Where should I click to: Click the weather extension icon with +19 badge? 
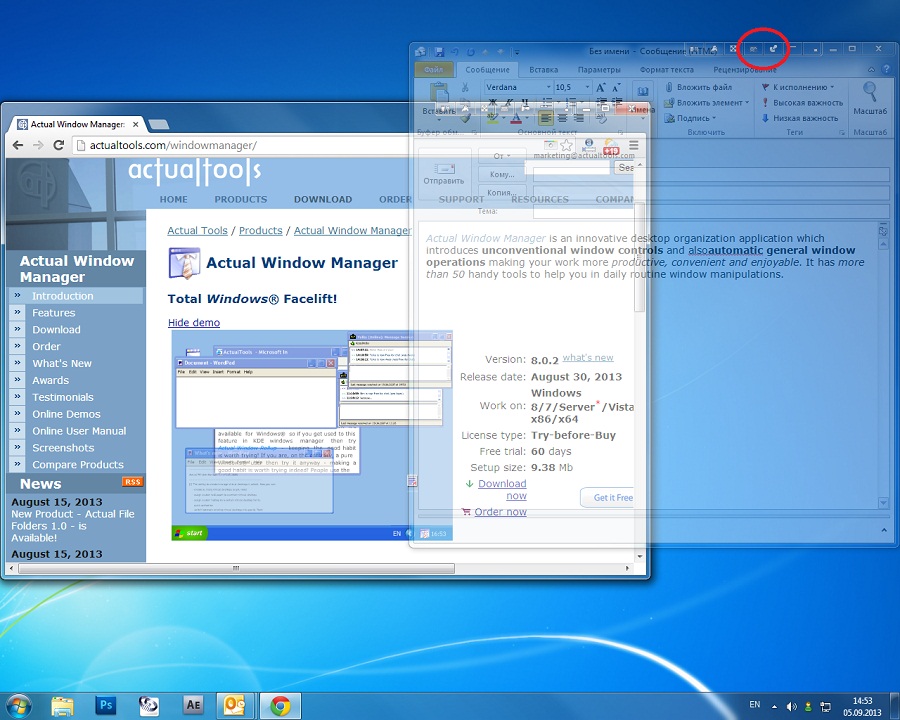611,146
